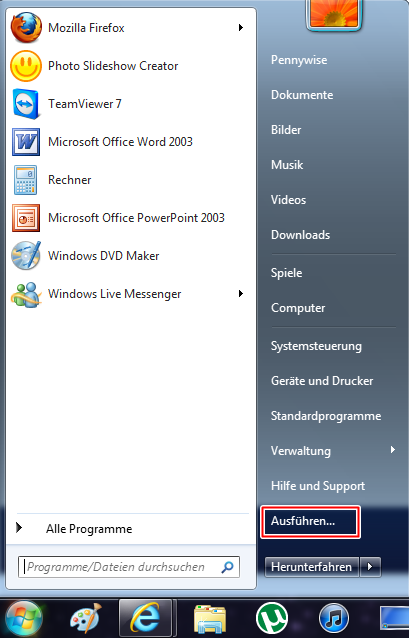Open uTorrent from the taskbar
409x638 pixels.
[272, 618]
